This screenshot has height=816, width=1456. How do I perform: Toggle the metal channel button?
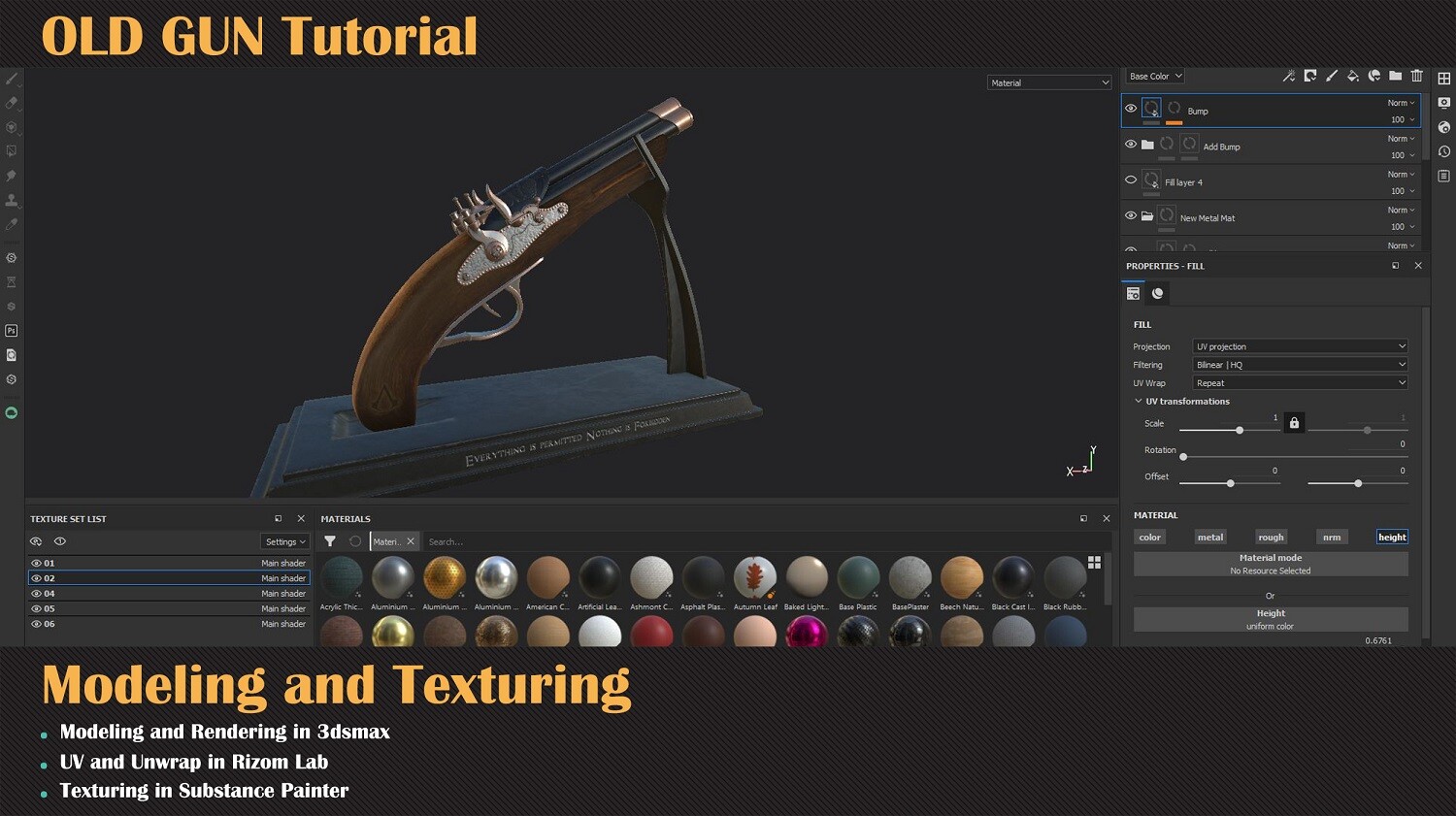point(1210,537)
